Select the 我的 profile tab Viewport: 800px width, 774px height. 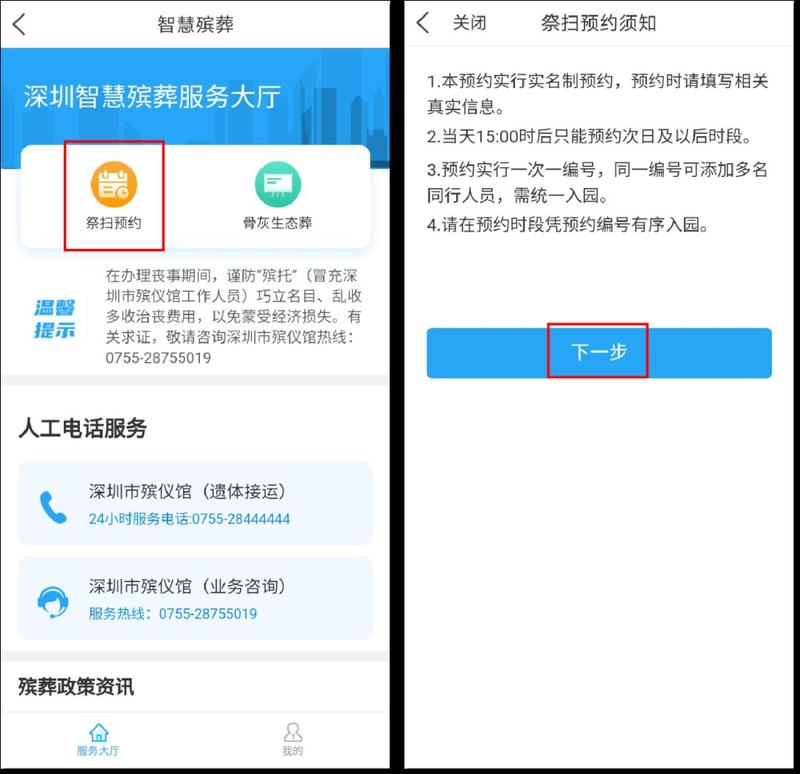point(292,739)
